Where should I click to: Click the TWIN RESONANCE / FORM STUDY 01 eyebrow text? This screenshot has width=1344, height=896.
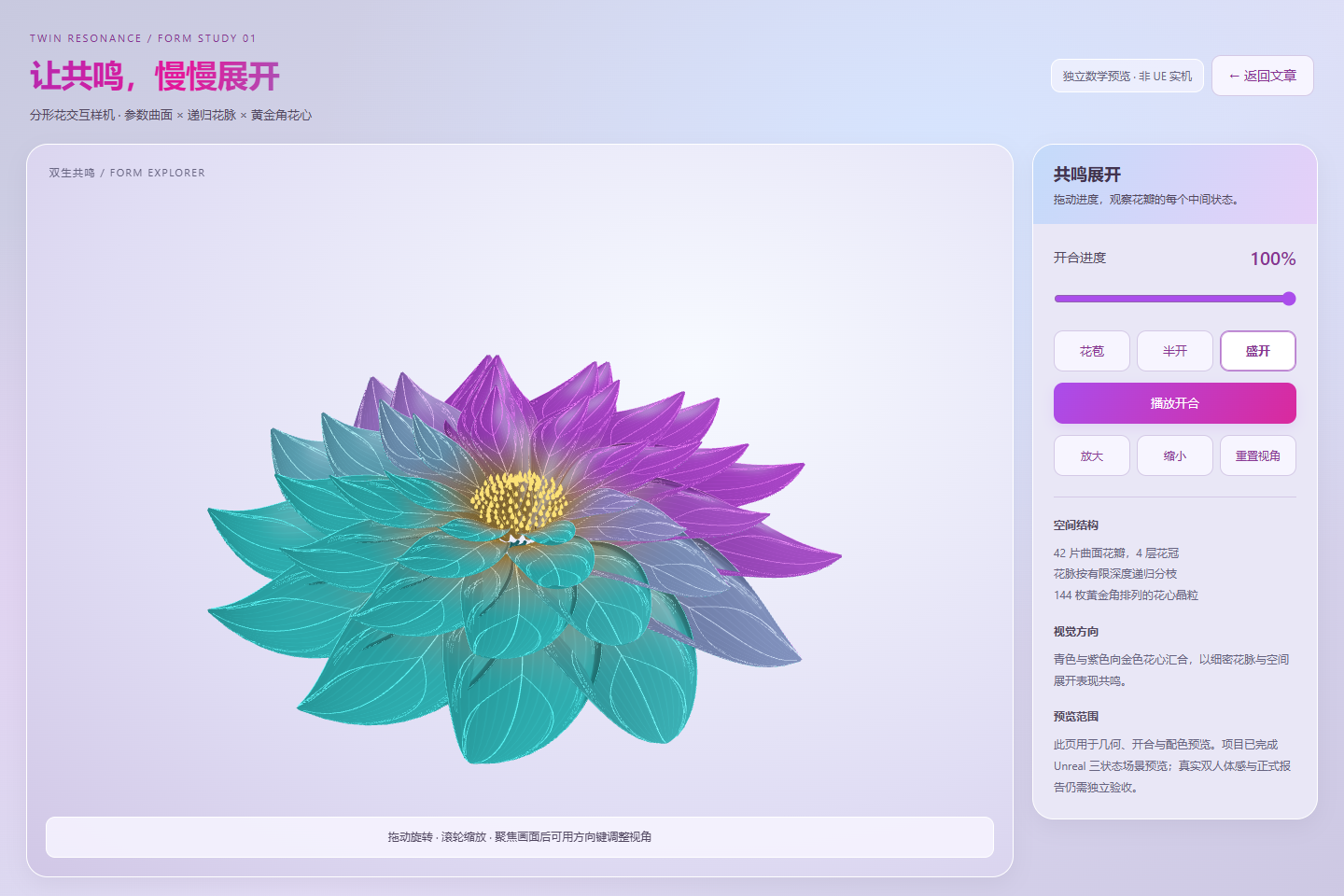pos(143,38)
